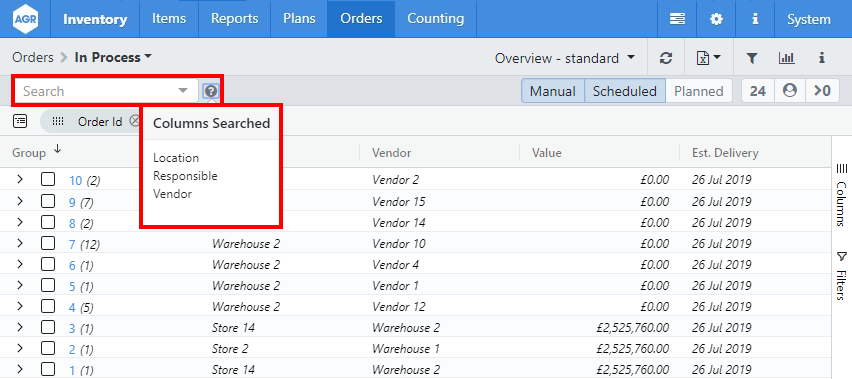Open the stacked list icon in top bar
852x379 pixels.
click(677, 19)
